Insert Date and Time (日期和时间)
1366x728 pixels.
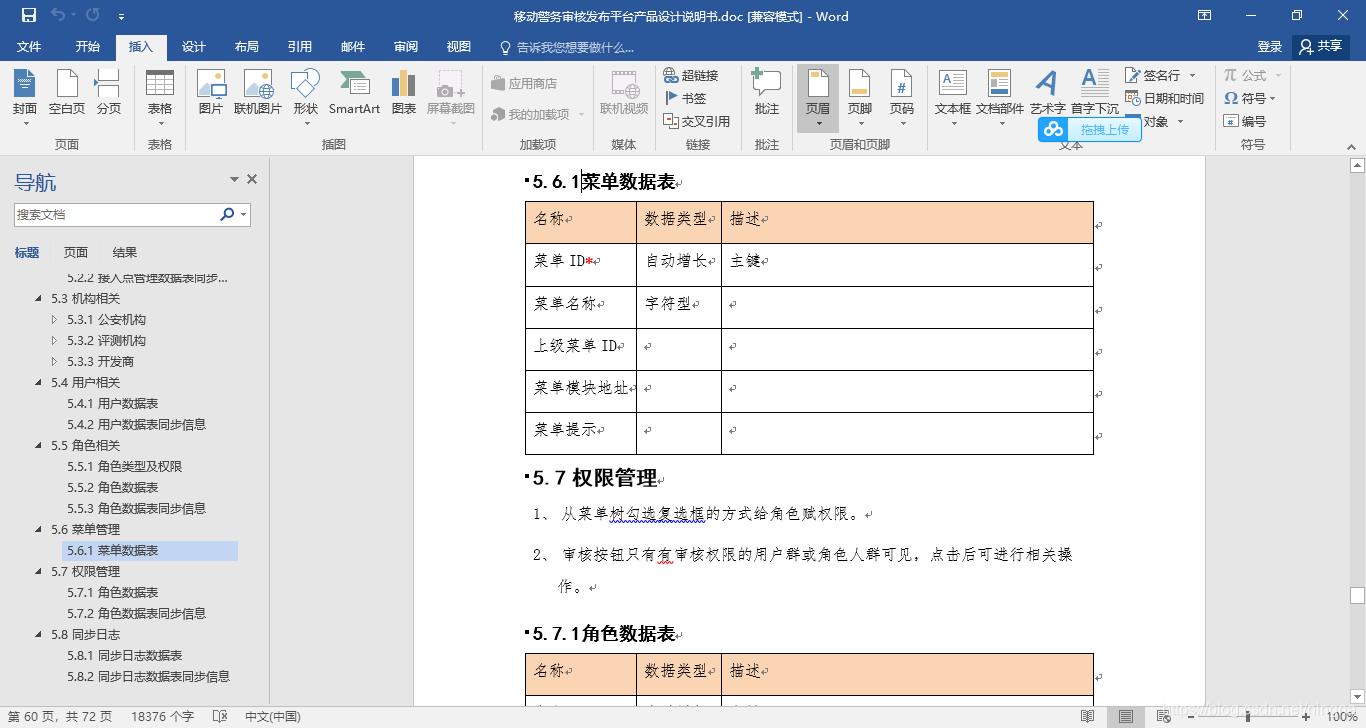coord(1164,98)
